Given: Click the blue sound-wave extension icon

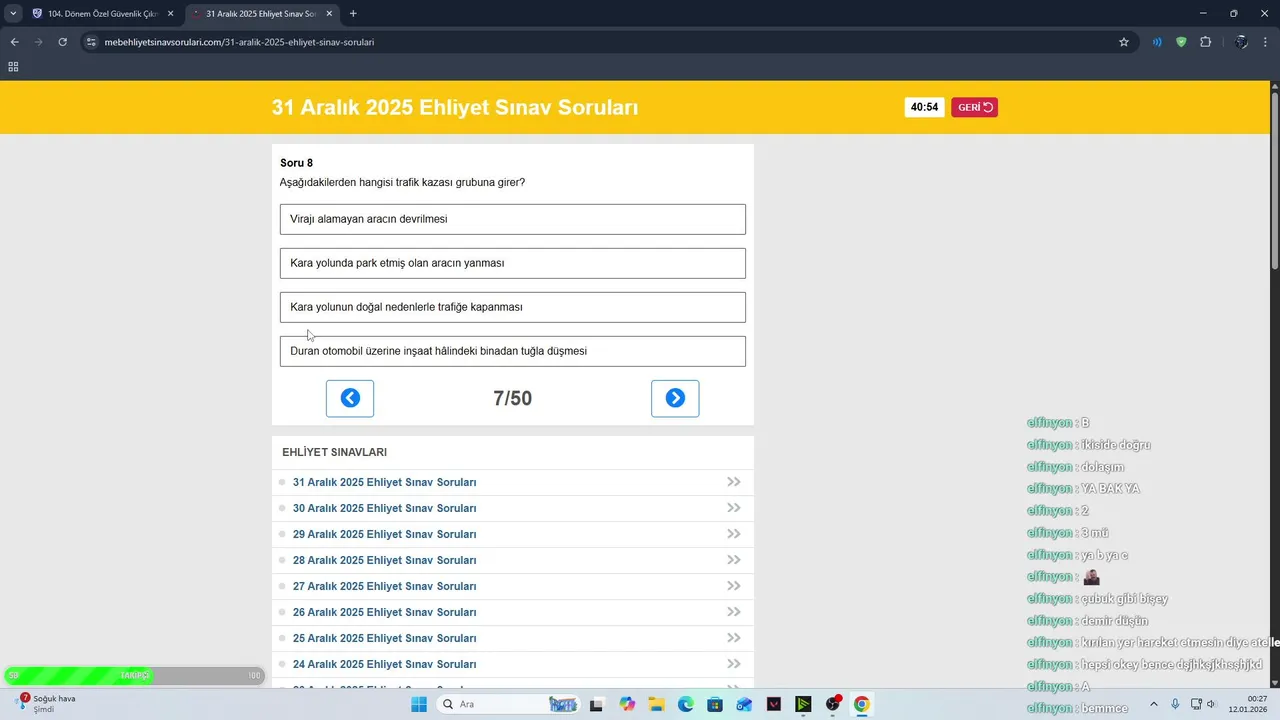Looking at the screenshot, I should 1157,42.
